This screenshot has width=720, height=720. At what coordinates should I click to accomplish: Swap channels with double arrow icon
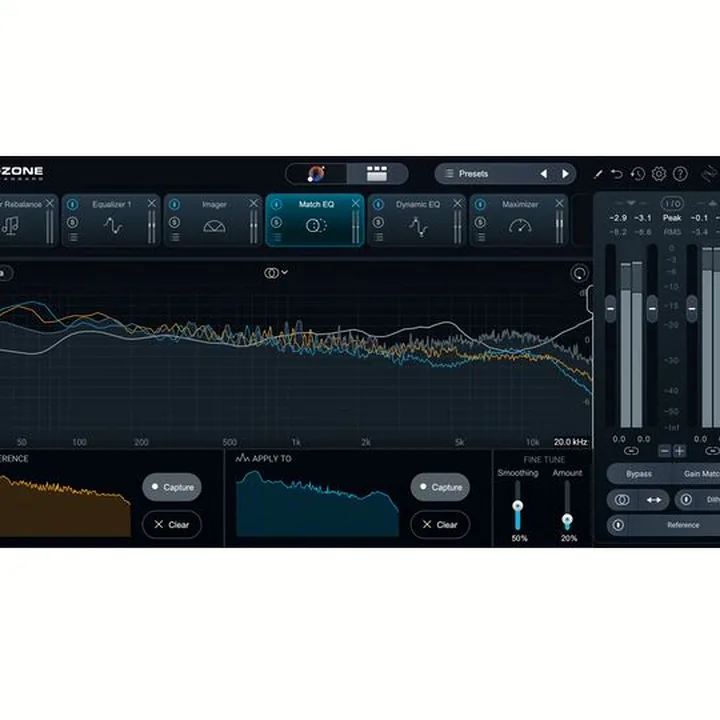click(654, 500)
